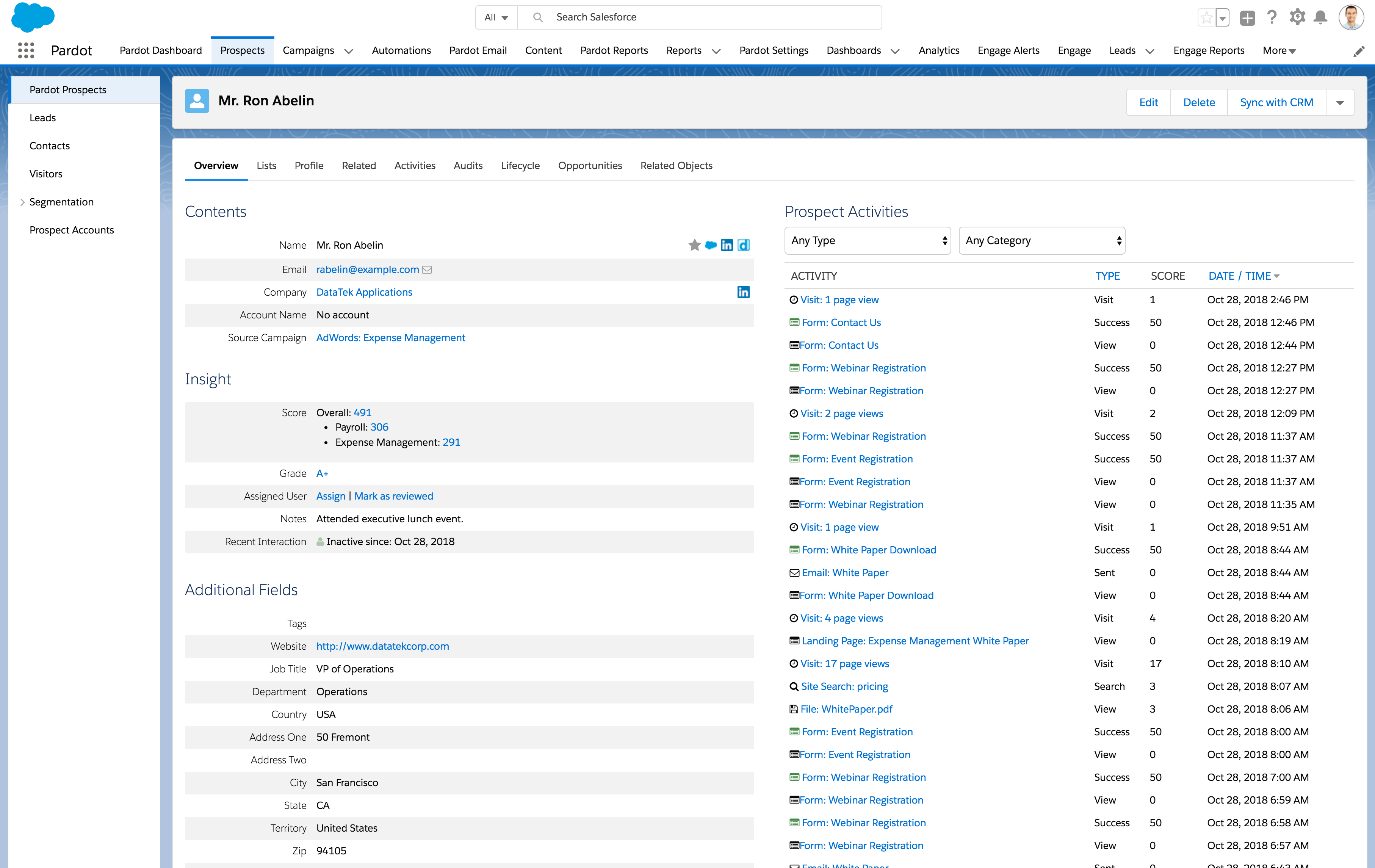Open the App Launcher grid icon
Image resolution: width=1375 pixels, height=868 pixels.
(x=26, y=50)
